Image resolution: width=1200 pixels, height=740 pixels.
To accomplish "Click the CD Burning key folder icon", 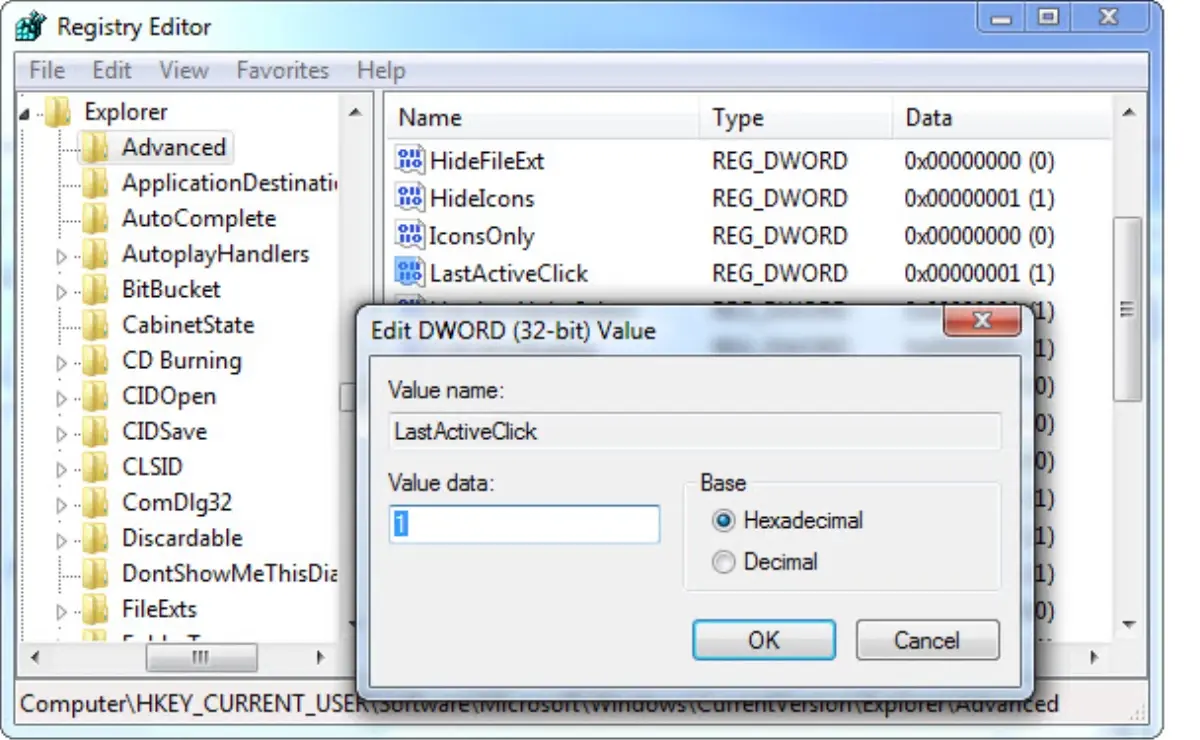I will [97, 360].
